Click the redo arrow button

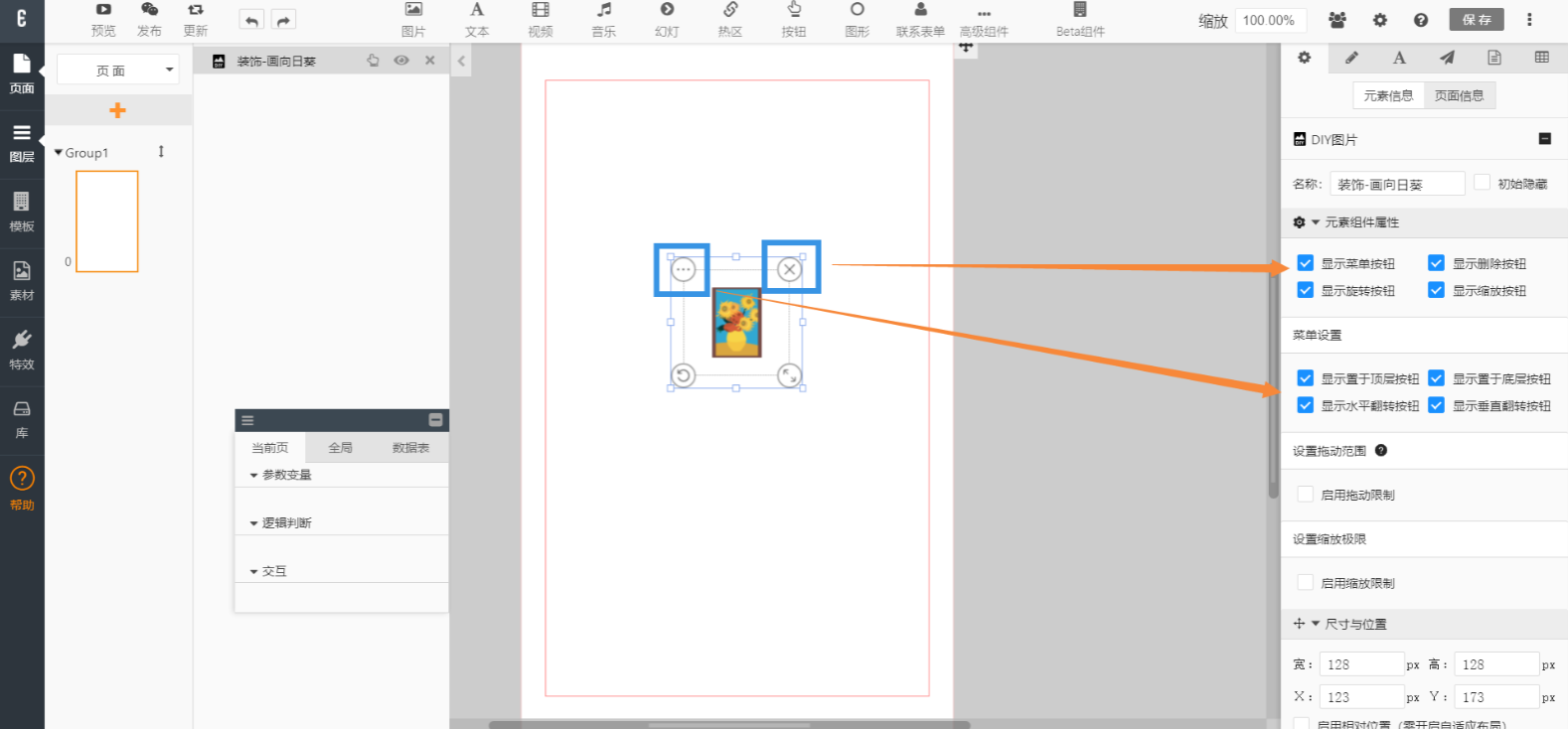(283, 20)
